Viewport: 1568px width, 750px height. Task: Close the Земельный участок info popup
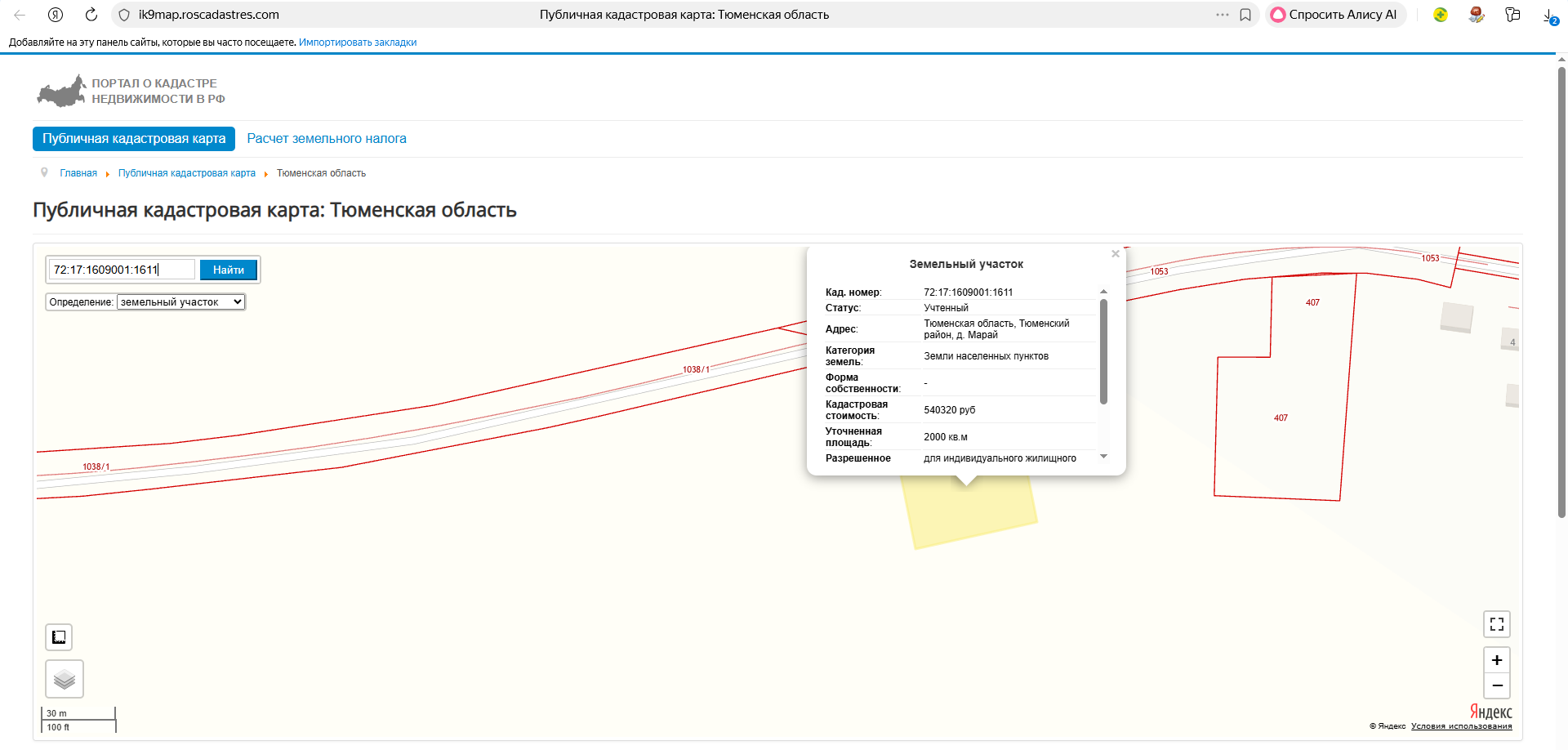tap(1115, 254)
